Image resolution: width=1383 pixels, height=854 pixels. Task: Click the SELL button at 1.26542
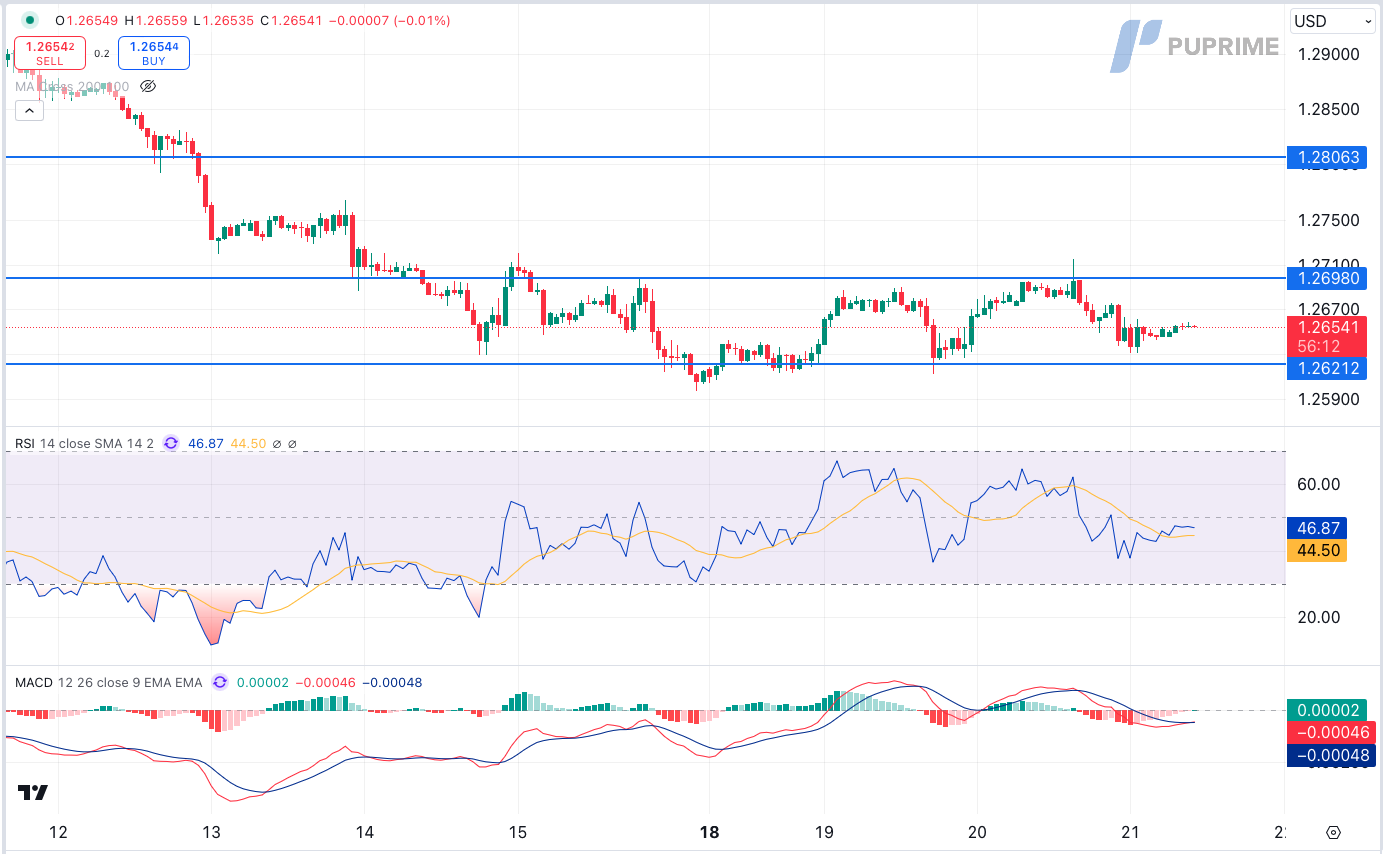[49, 53]
